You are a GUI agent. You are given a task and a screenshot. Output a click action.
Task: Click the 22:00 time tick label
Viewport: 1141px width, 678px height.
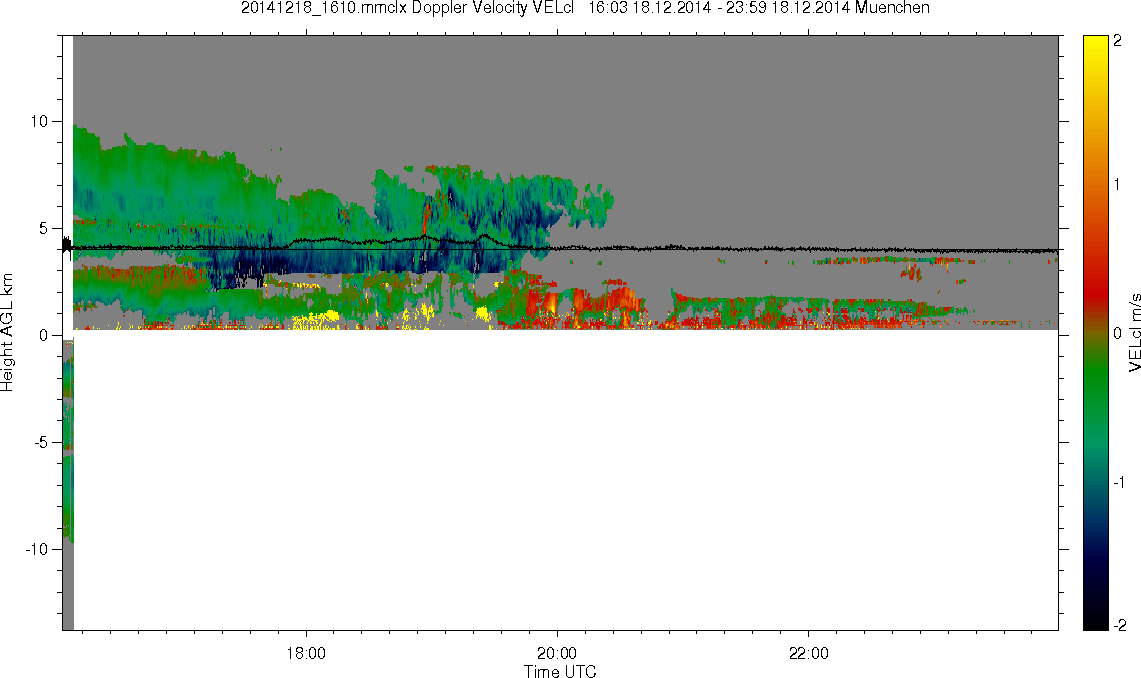[808, 653]
